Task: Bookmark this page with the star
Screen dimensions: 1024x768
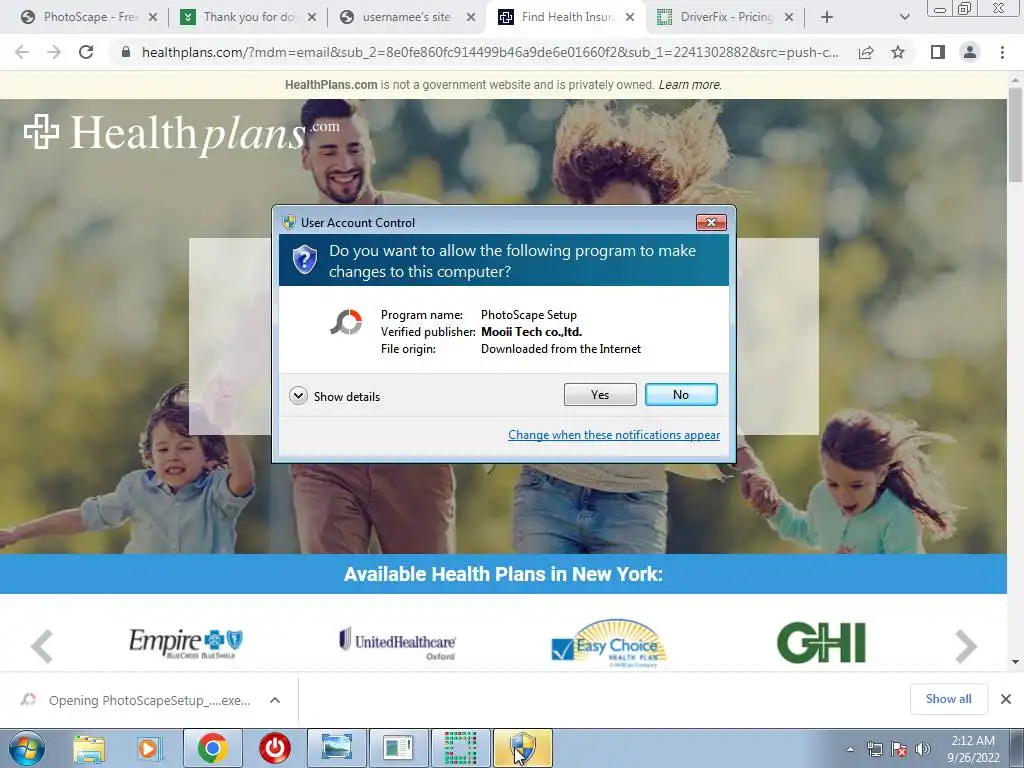Action: pos(898,52)
